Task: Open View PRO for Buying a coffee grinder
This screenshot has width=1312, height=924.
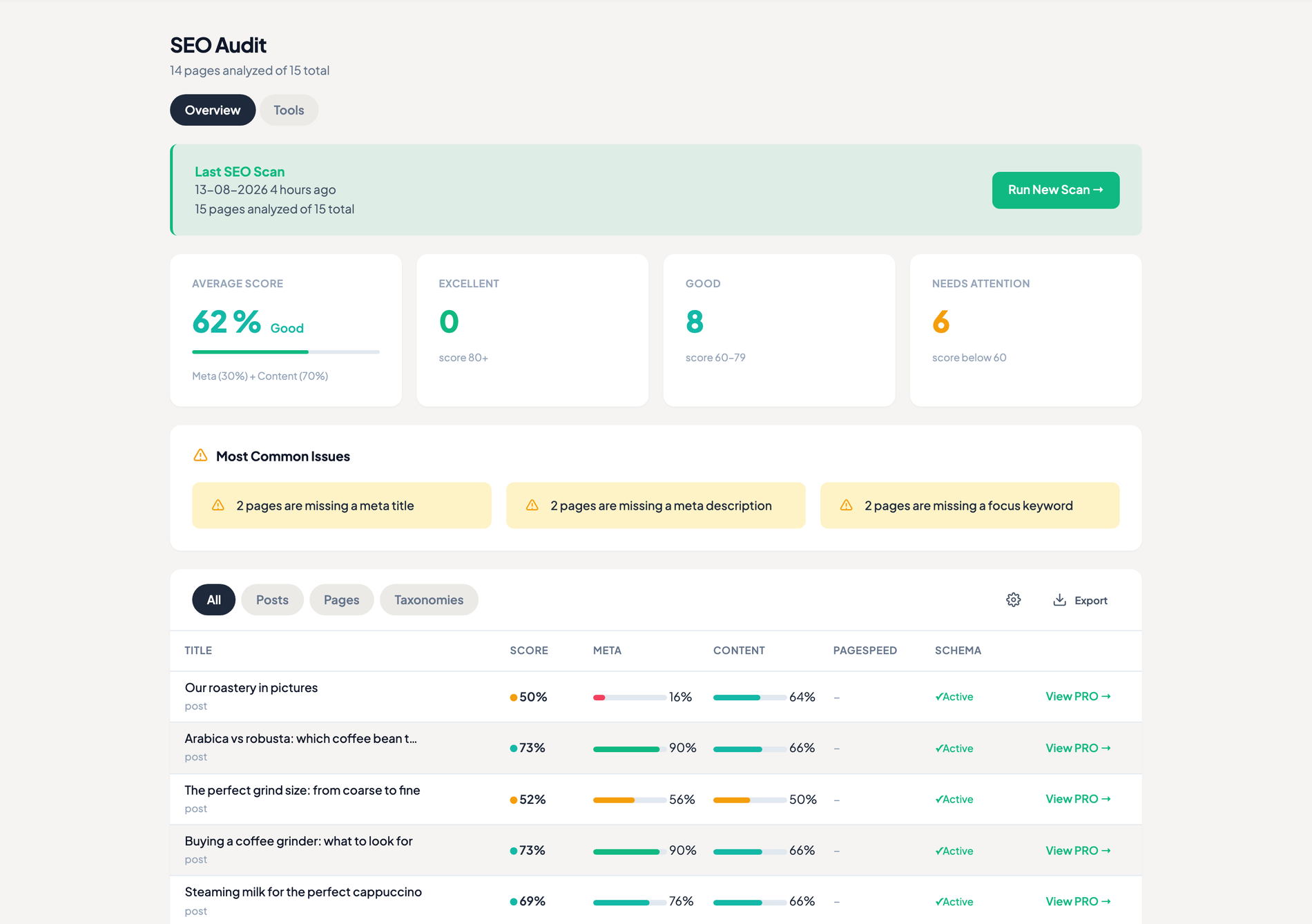Action: pos(1078,850)
